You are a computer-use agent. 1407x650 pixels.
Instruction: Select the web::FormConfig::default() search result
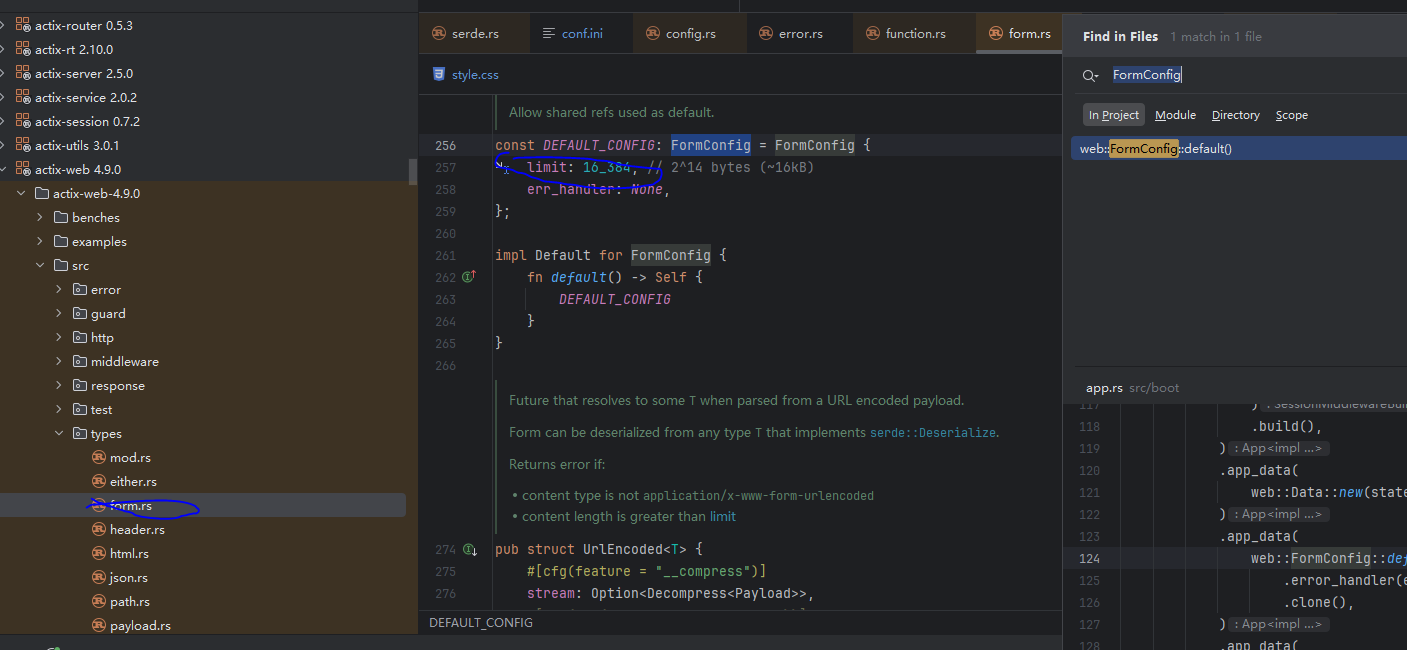[1239, 149]
